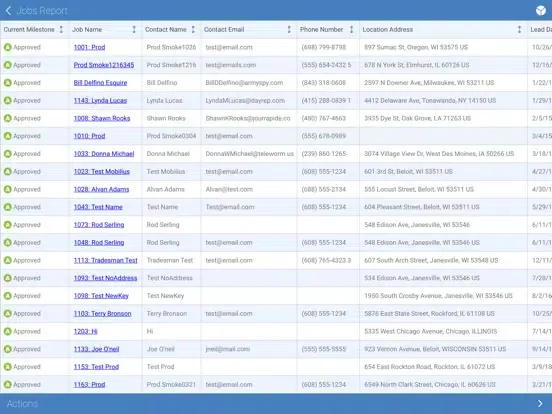This screenshot has width=552, height=414.
Task: Select email LyndaMLucas@dayrep.com
Action: (245, 100)
